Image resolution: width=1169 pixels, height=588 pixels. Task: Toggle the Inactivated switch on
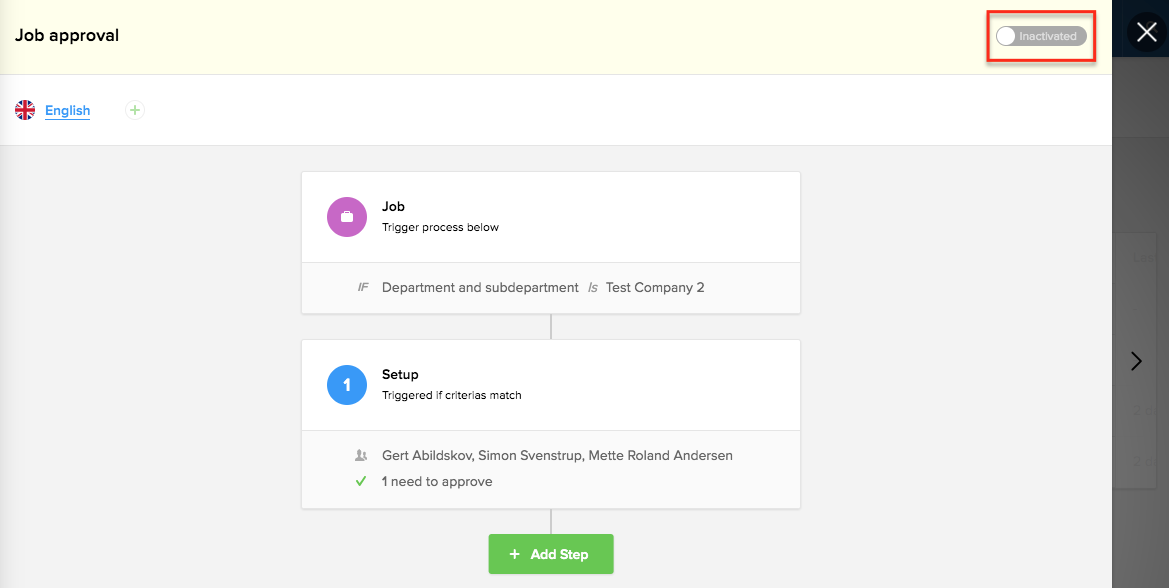(1040, 36)
